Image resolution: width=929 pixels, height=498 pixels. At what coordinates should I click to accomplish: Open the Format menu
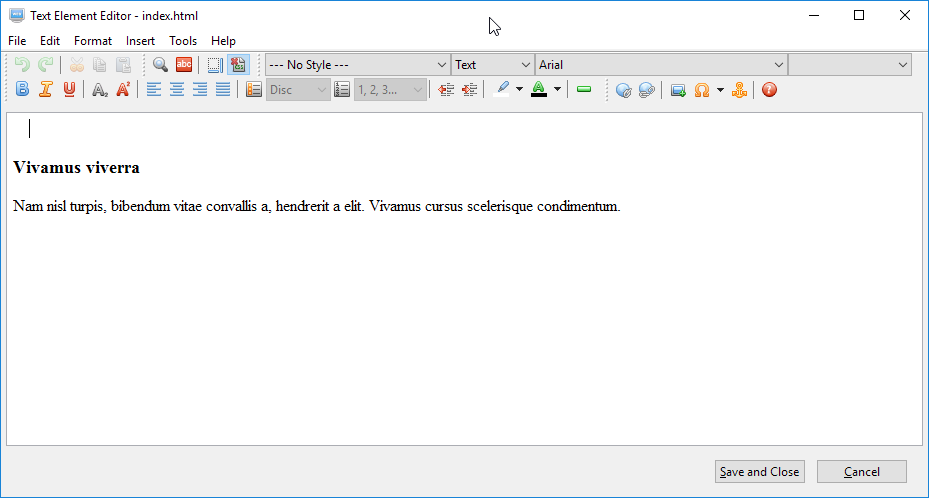pyautogui.click(x=92, y=41)
